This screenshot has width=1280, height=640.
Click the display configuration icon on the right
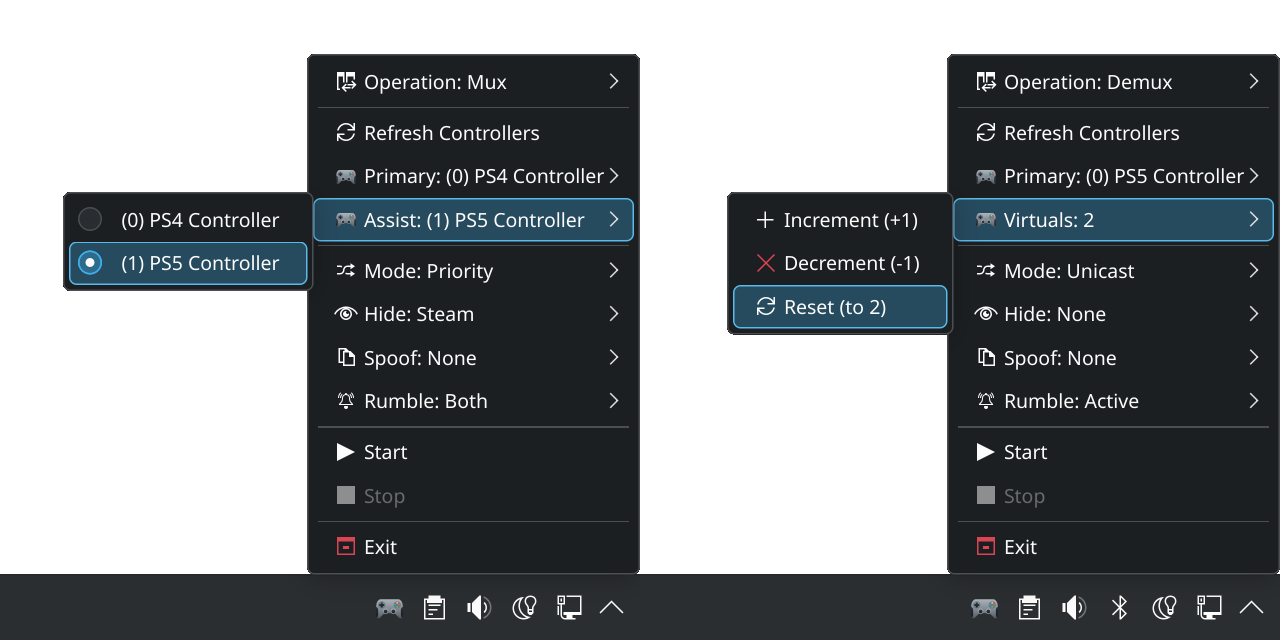(1209, 607)
